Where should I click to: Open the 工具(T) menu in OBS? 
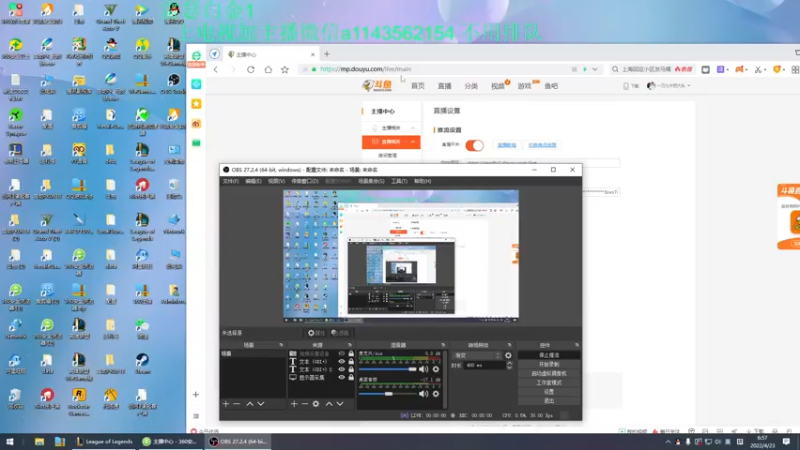tap(399, 181)
